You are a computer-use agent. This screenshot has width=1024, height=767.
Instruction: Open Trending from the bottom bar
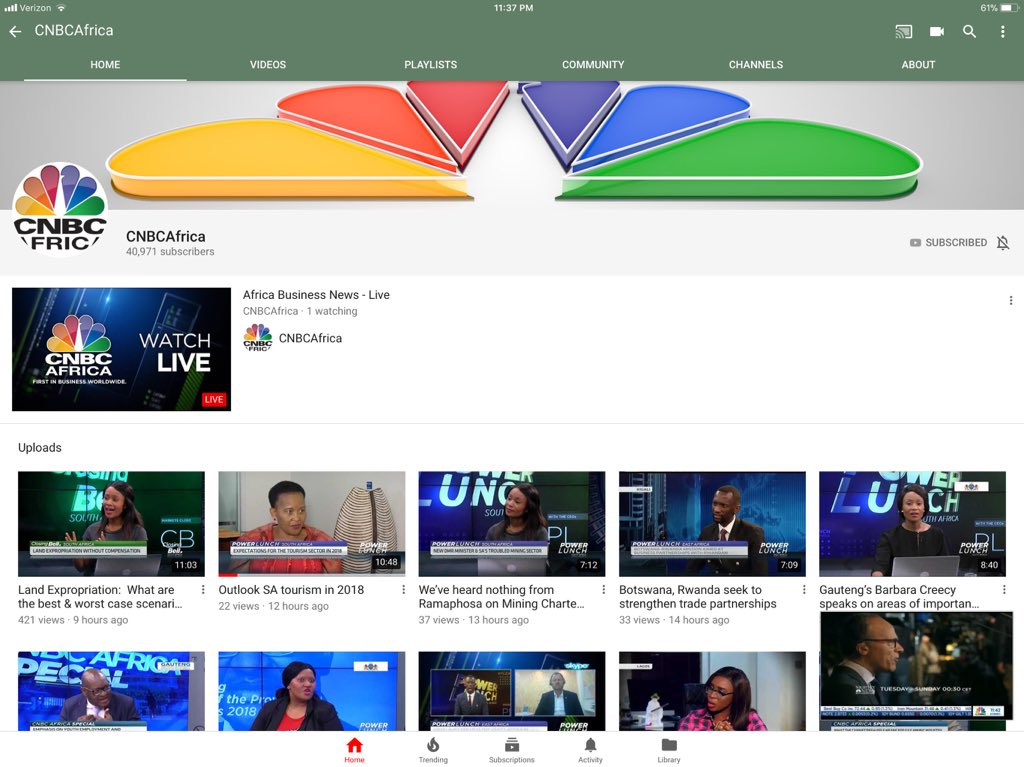pos(433,750)
